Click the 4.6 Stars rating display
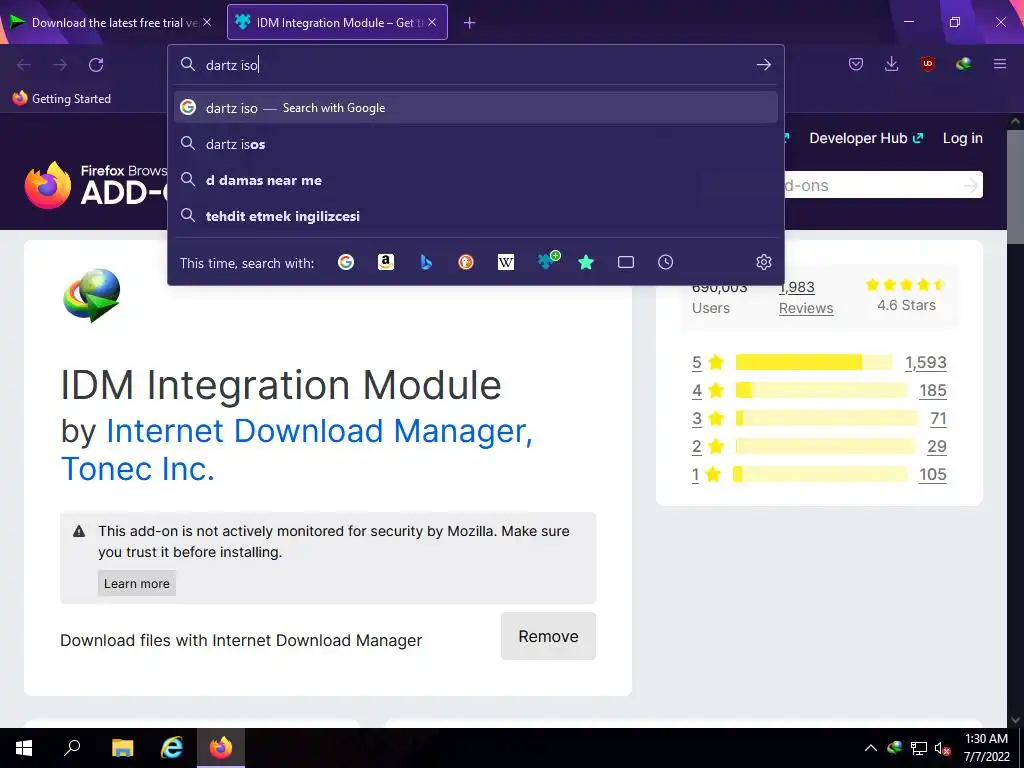Screen dimensions: 1024x768 coord(906,295)
